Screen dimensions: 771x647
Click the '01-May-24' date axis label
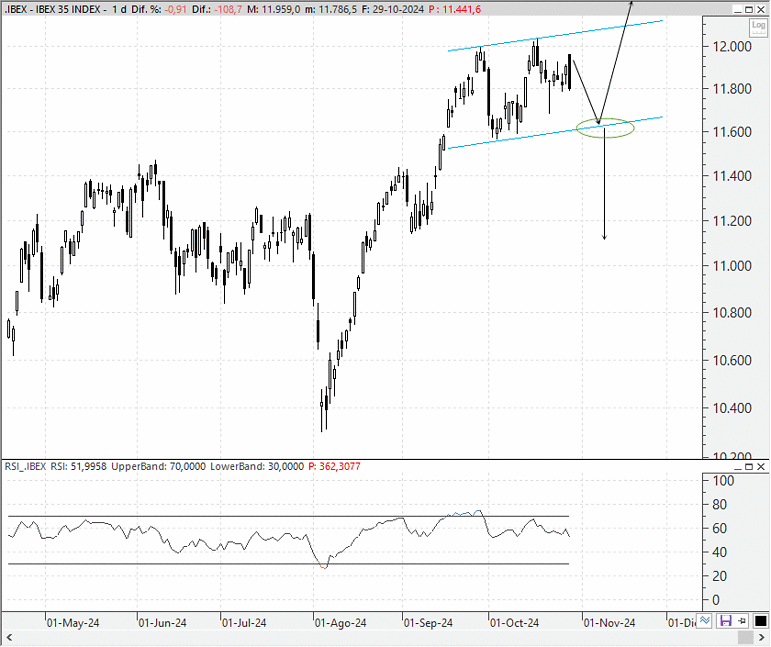pos(73,623)
